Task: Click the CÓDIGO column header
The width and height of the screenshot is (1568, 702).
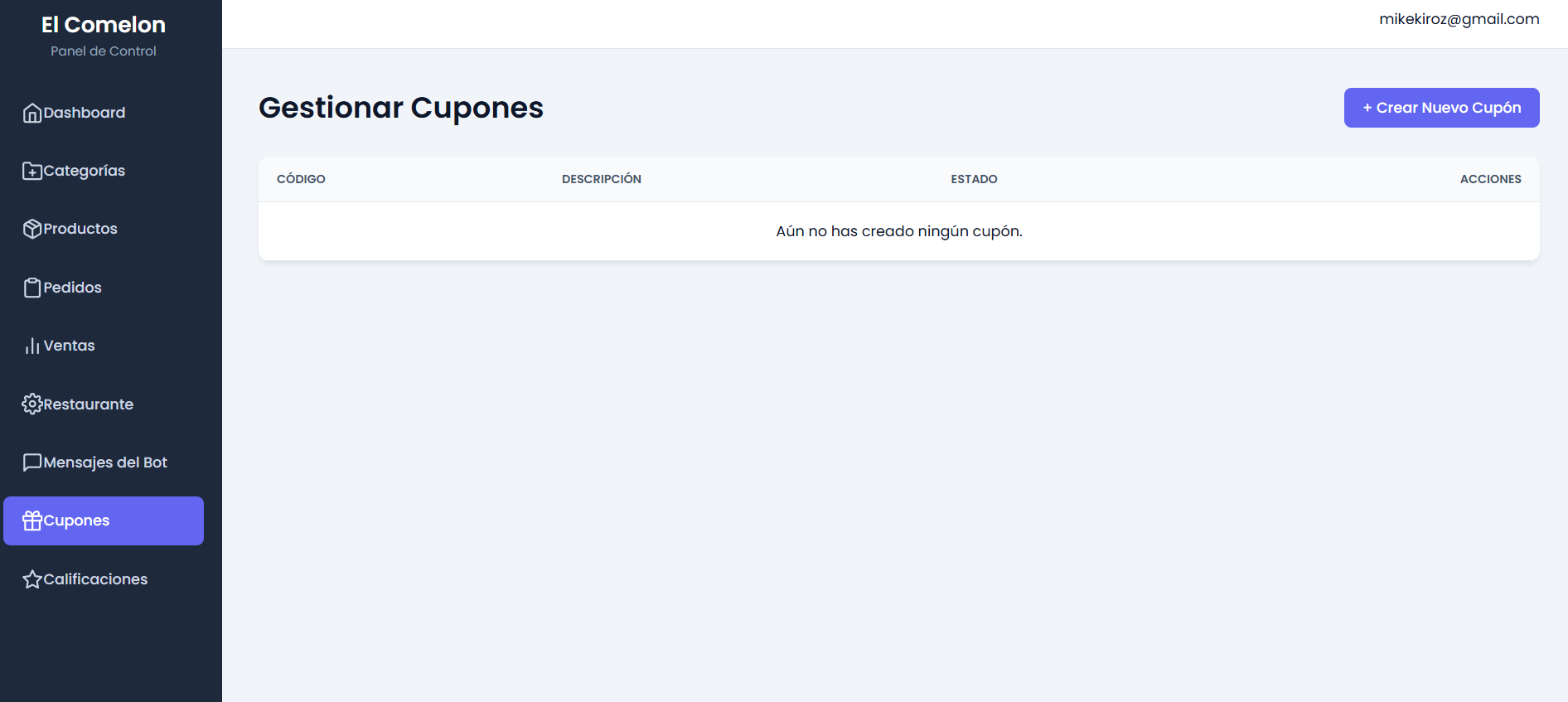Action: (301, 179)
